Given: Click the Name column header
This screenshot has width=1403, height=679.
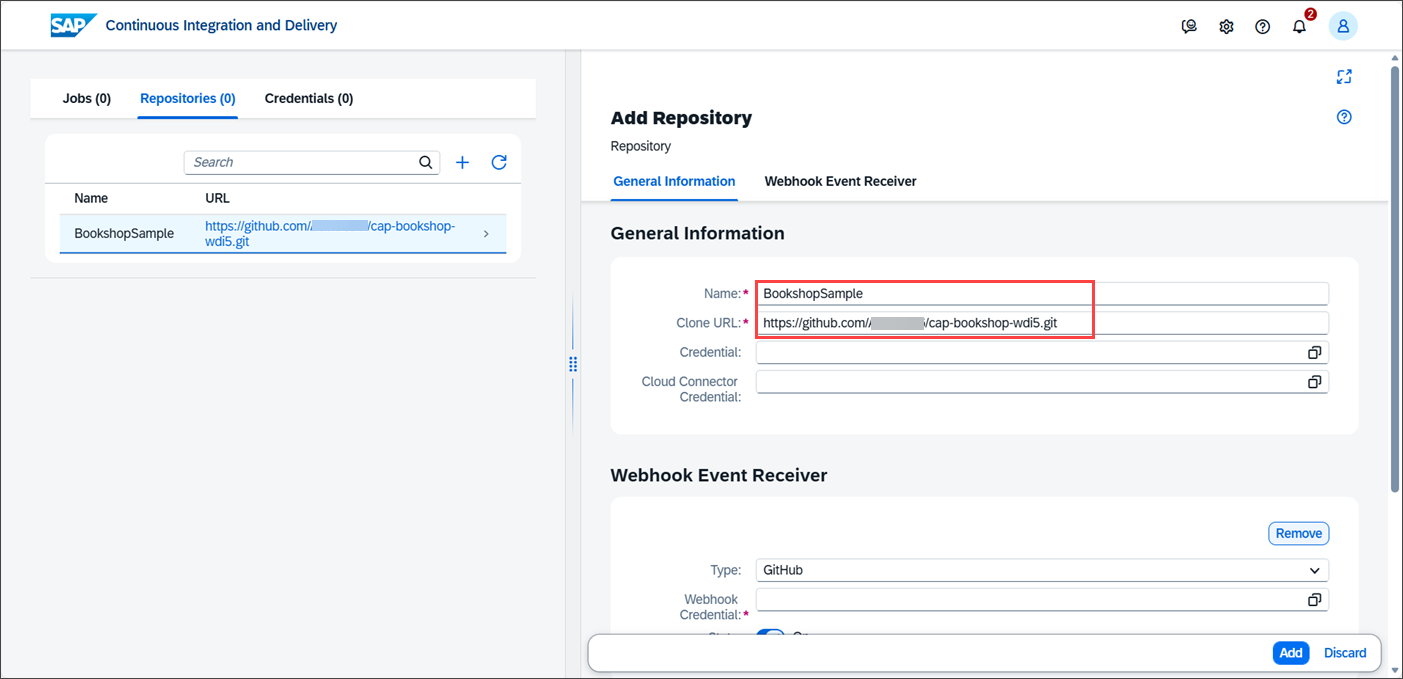Looking at the screenshot, I should [x=91, y=198].
